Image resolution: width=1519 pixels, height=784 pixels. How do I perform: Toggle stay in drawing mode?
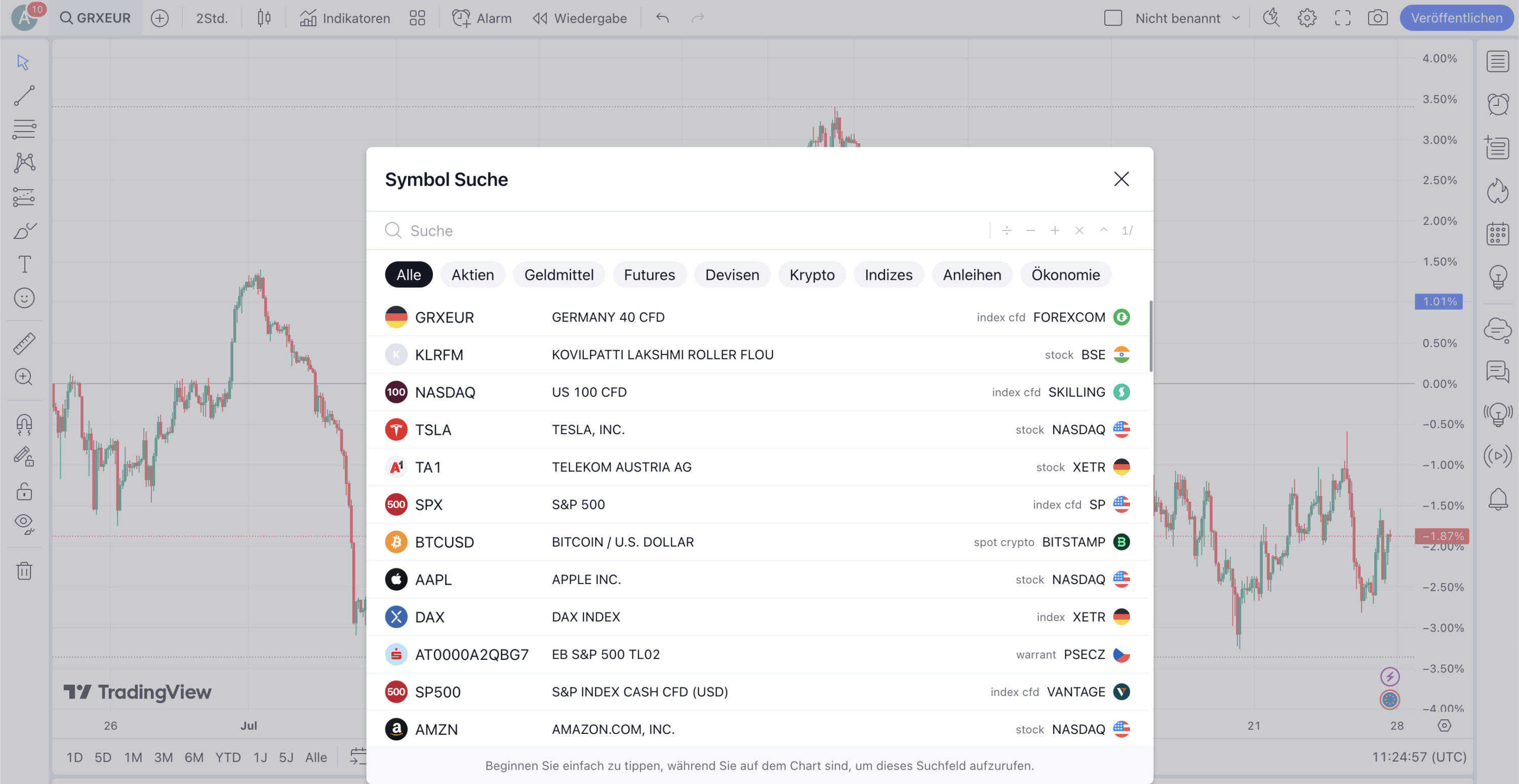coord(24,457)
